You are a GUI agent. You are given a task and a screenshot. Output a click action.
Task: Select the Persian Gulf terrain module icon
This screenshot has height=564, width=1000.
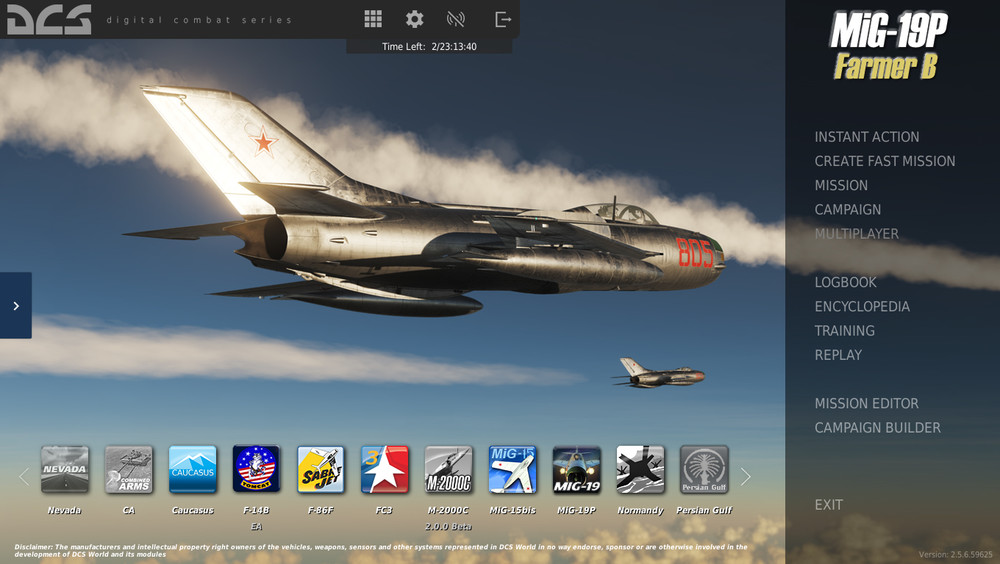pyautogui.click(x=704, y=470)
